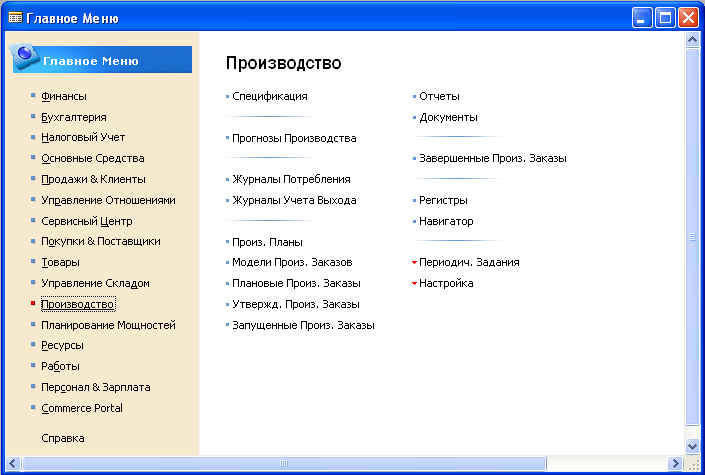Click the vertical scrollbar thumb
The width and height of the screenshot is (705, 475).
pyautogui.click(x=692, y=236)
